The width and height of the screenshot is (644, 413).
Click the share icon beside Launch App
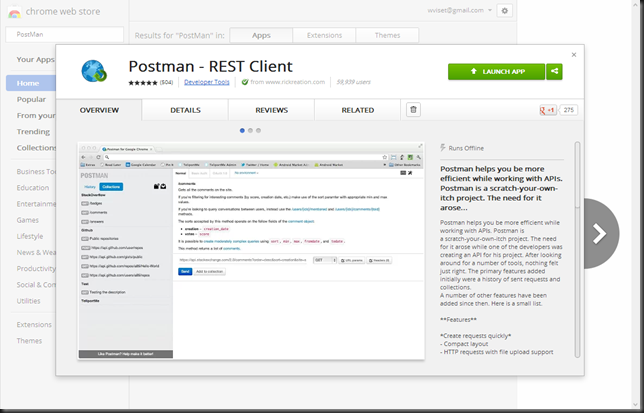554,71
